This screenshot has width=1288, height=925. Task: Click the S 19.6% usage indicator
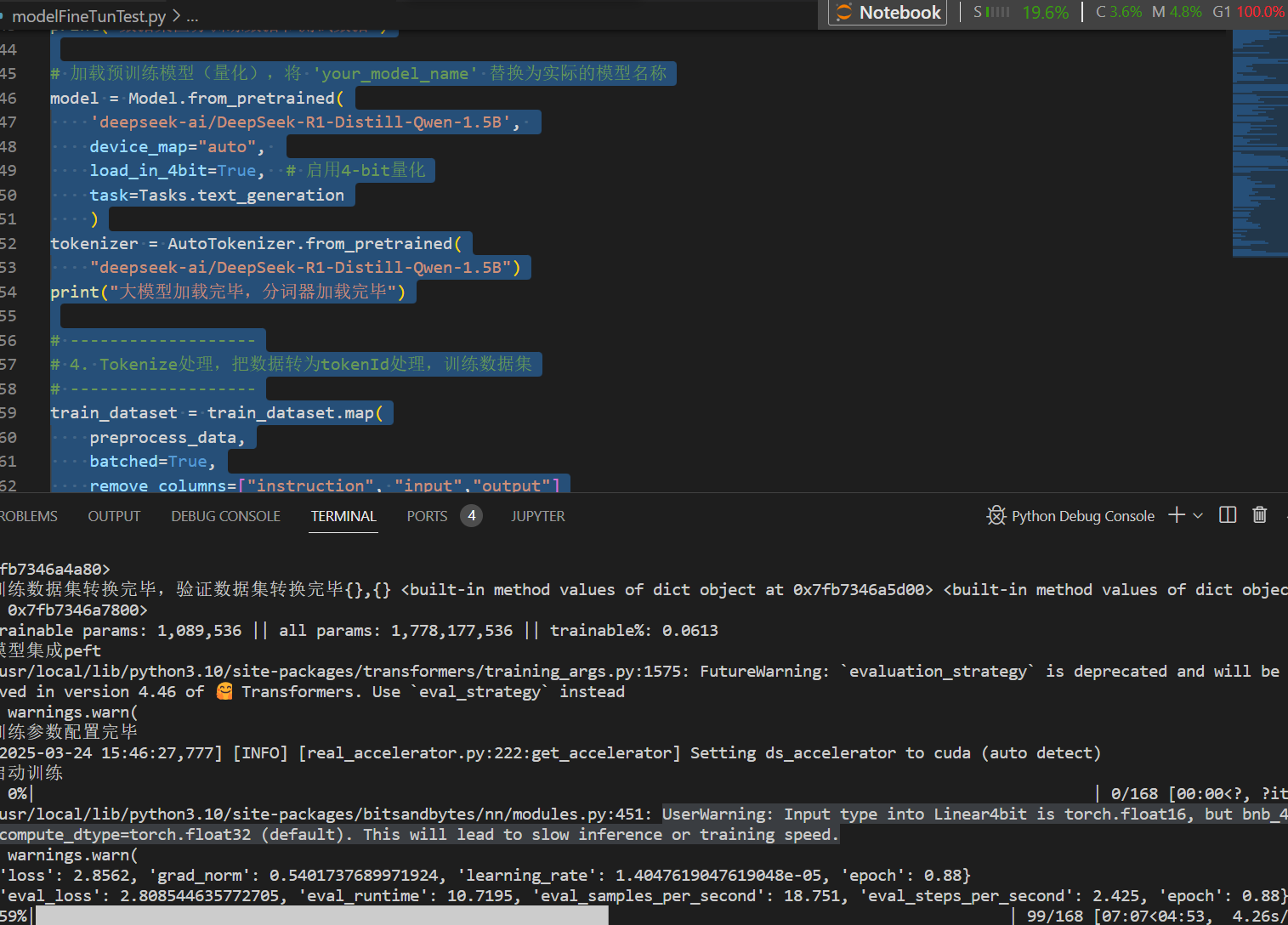pos(1020,12)
